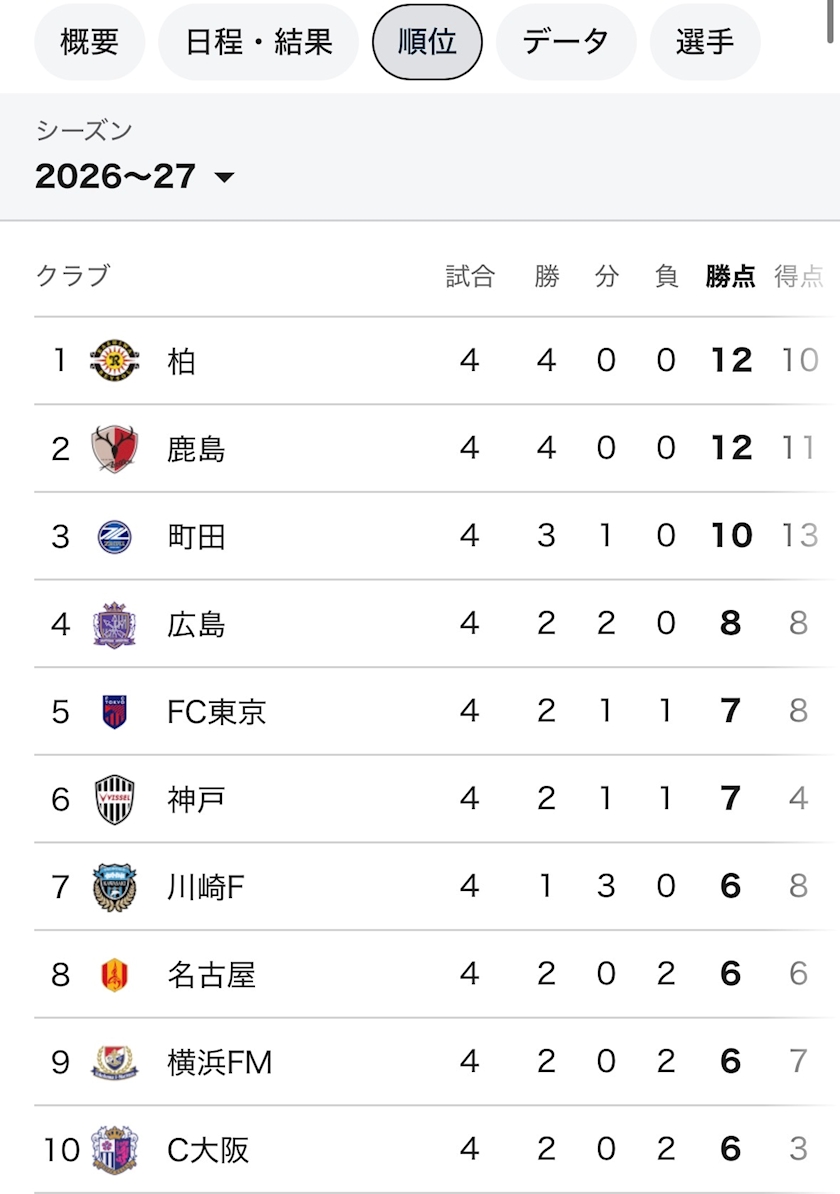
Task: Open Kashima (鹿島) antler crest
Action: click(x=114, y=449)
